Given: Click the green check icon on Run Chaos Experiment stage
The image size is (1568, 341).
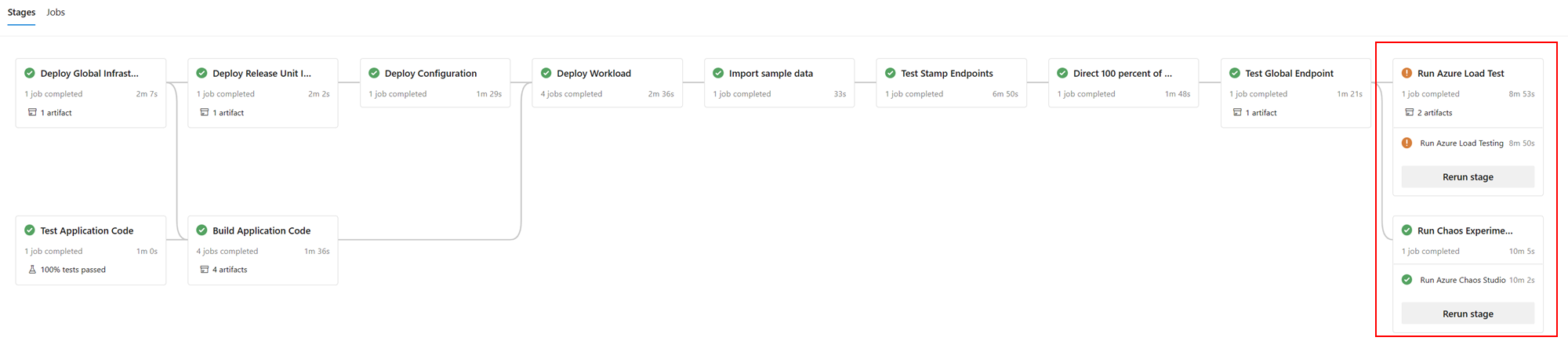Looking at the screenshot, I should pyautogui.click(x=1406, y=230).
